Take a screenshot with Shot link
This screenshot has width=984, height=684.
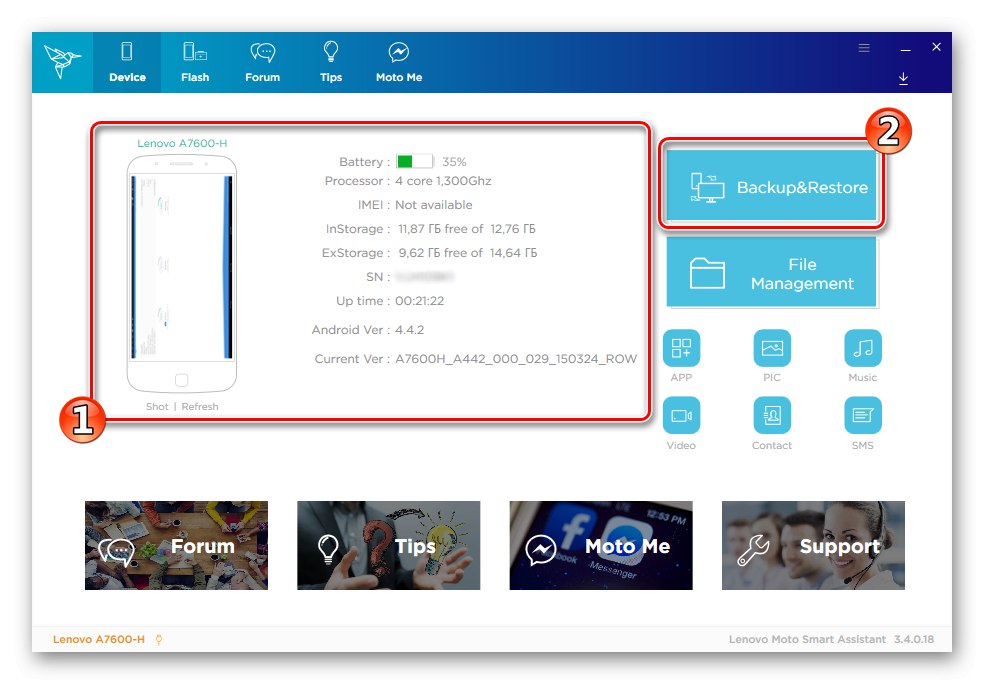point(157,407)
